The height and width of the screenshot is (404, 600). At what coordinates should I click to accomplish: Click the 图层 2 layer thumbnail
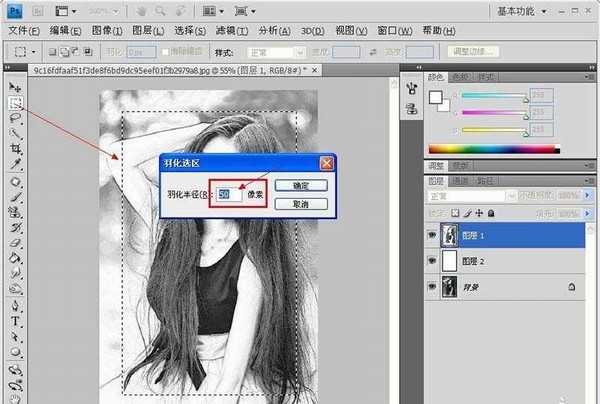449,261
